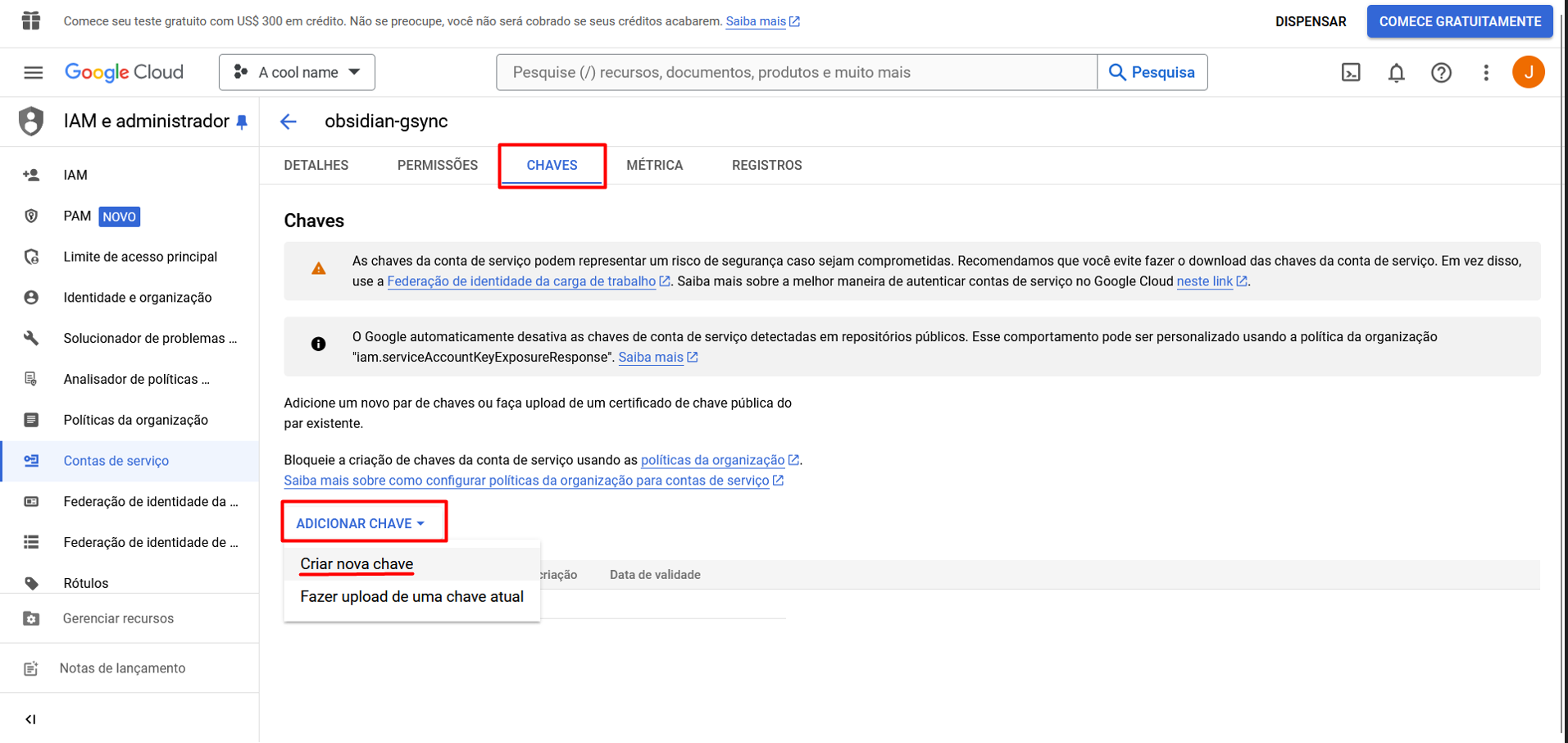Click the search magnifier Pesquisa button

click(x=1152, y=72)
